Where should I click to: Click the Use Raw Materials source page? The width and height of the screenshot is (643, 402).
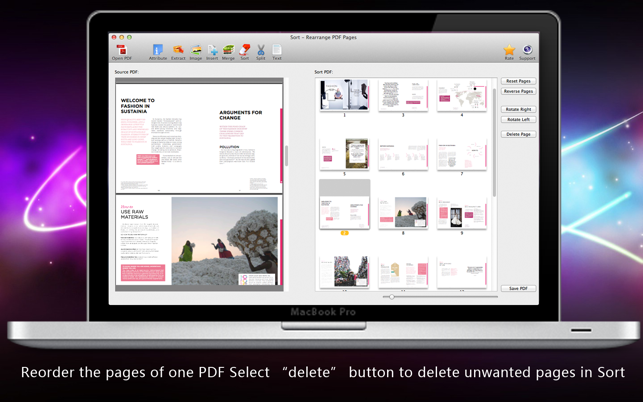(x=199, y=240)
